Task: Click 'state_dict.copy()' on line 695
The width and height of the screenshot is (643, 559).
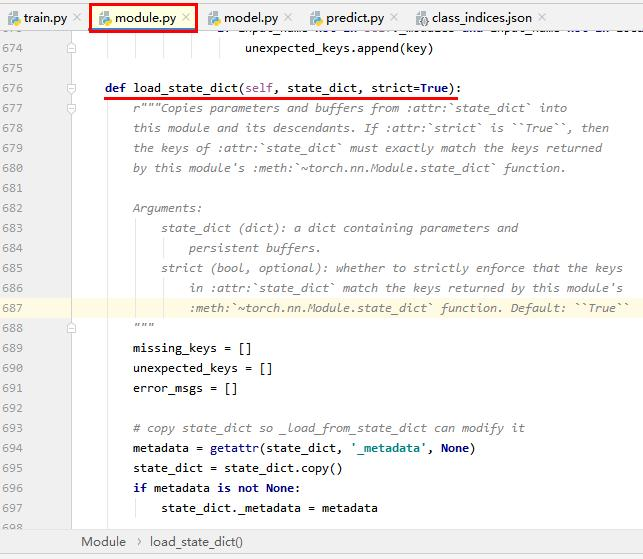Action: pos(283,468)
